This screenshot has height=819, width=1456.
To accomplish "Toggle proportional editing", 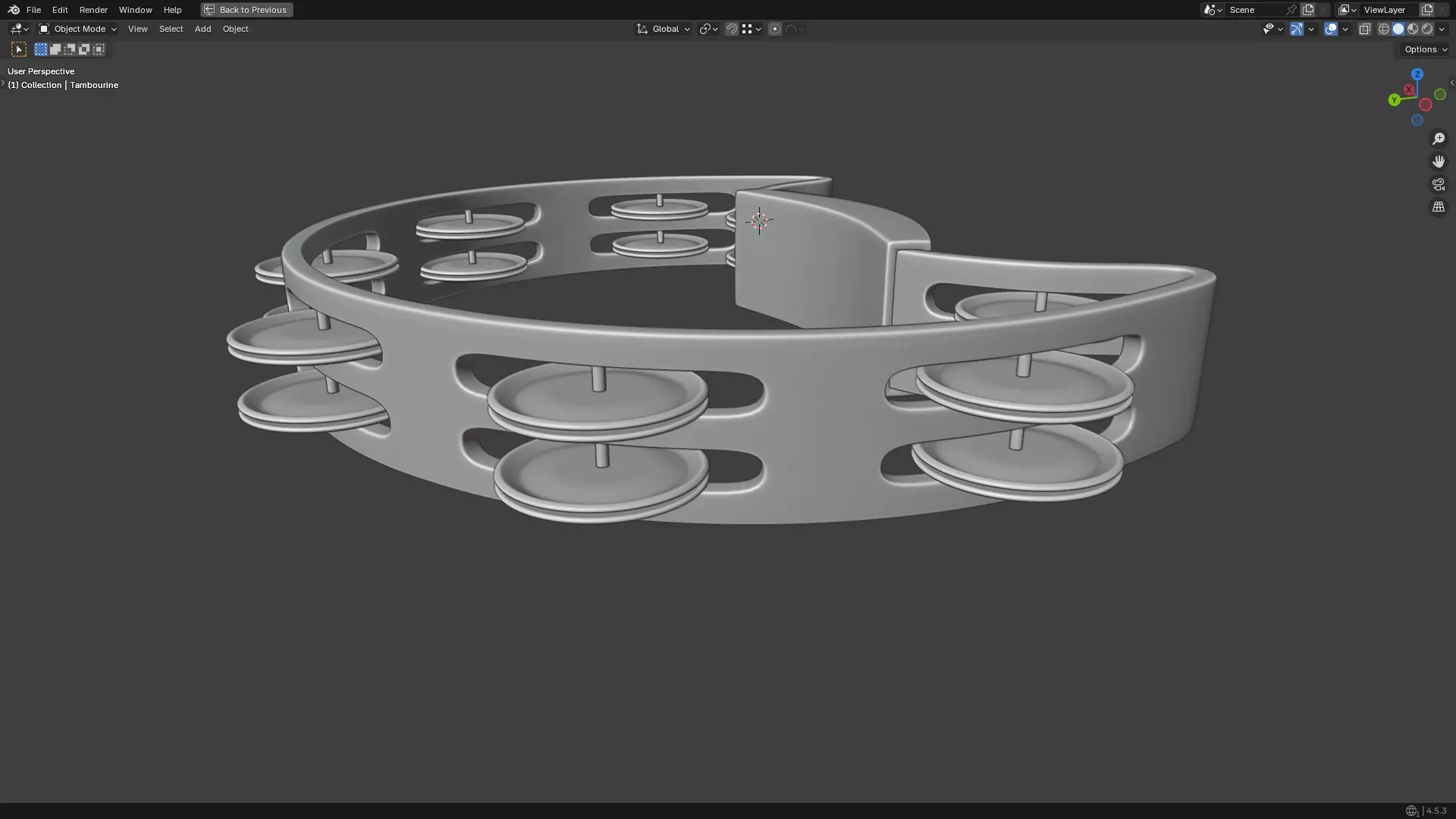I will (774, 29).
